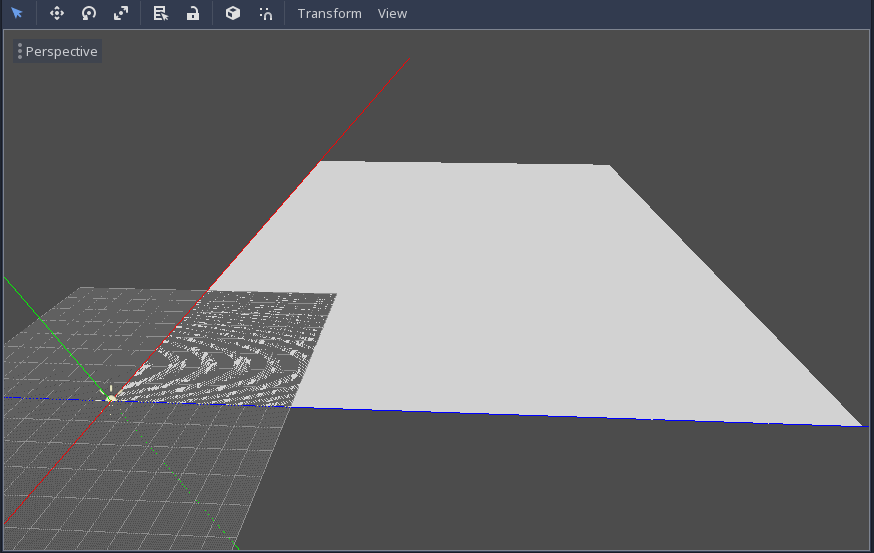The width and height of the screenshot is (874, 553).
Task: Switch to the Scale Mode tool
Action: point(121,14)
